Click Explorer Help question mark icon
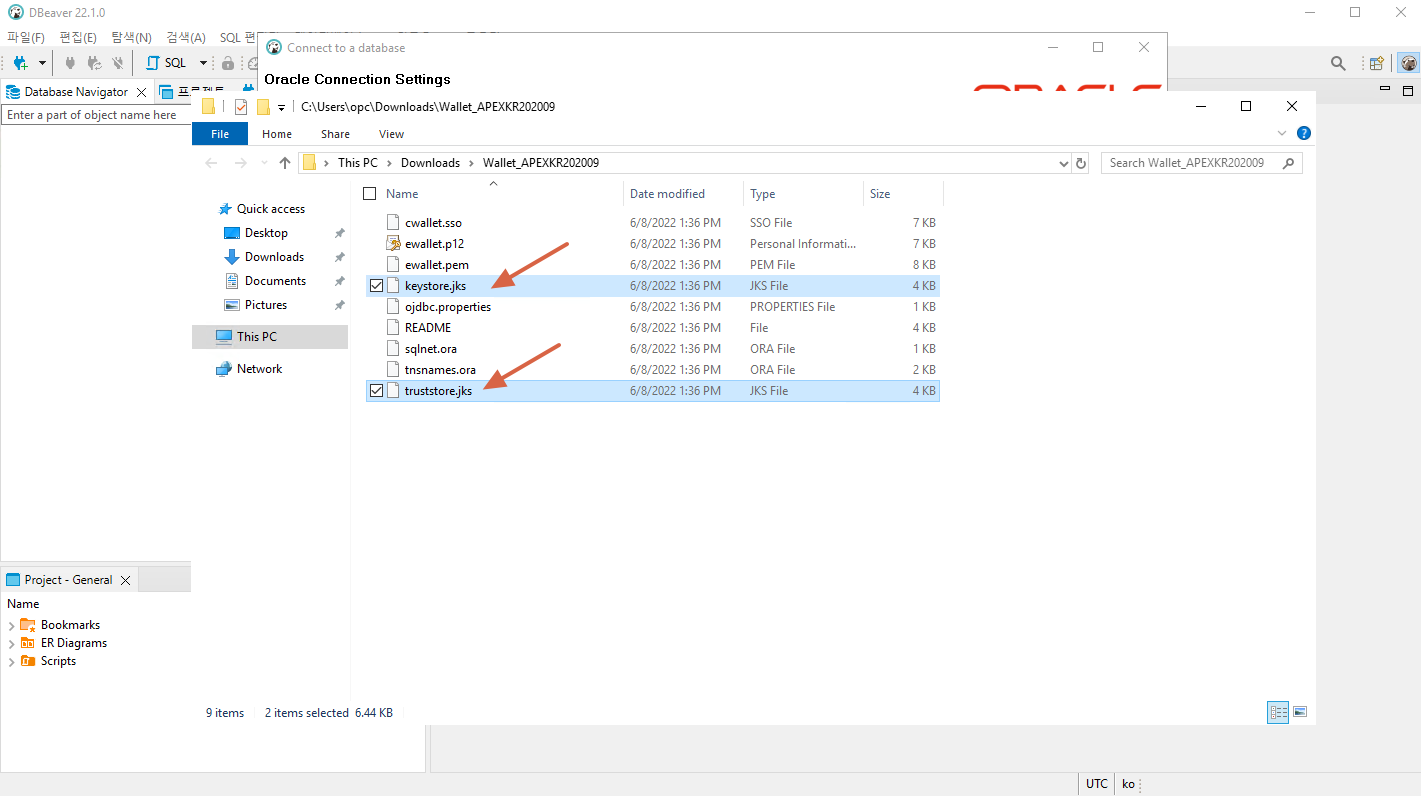 coord(1304,133)
